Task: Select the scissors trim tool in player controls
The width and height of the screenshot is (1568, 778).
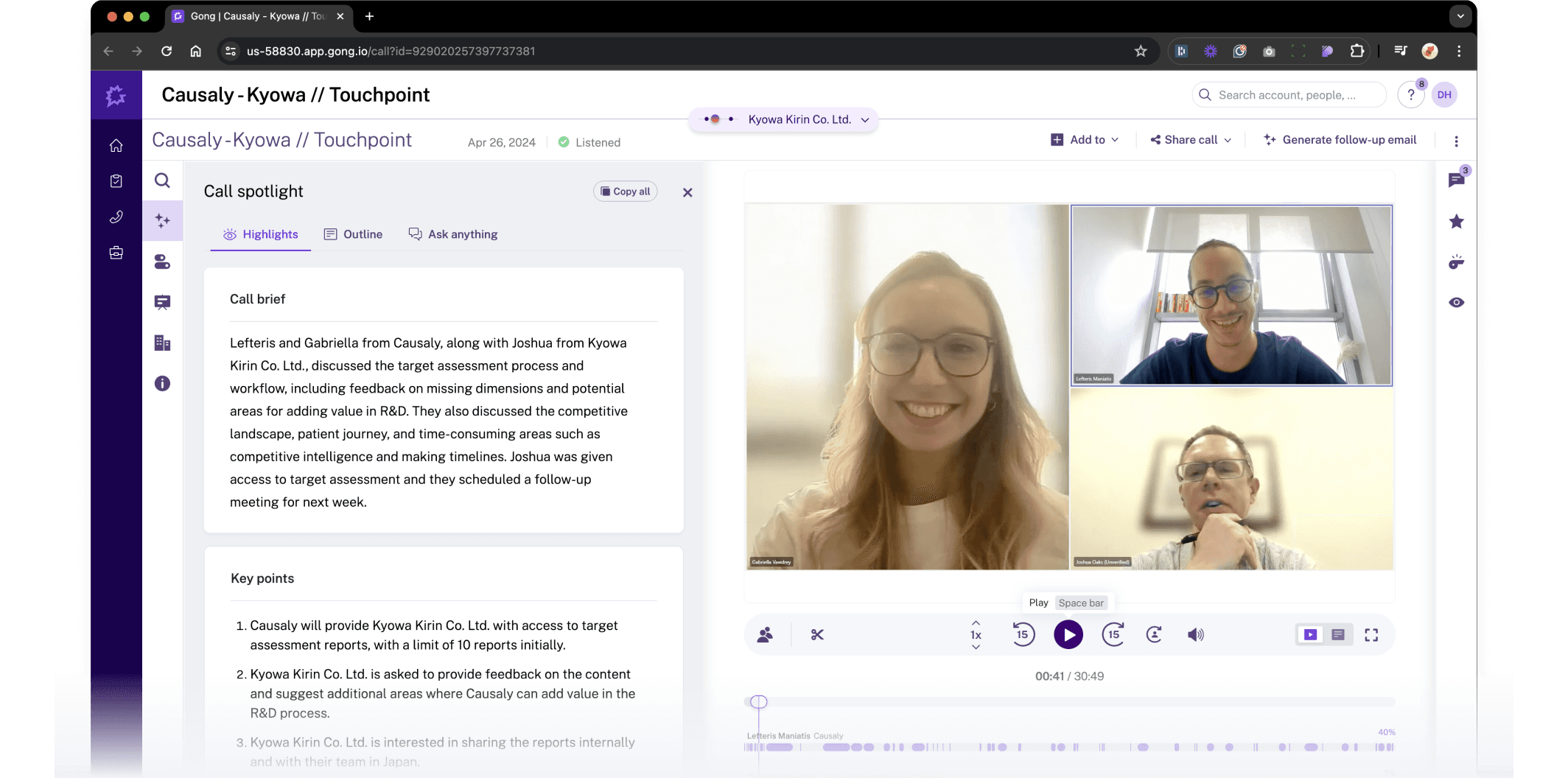Action: pyautogui.click(x=816, y=634)
